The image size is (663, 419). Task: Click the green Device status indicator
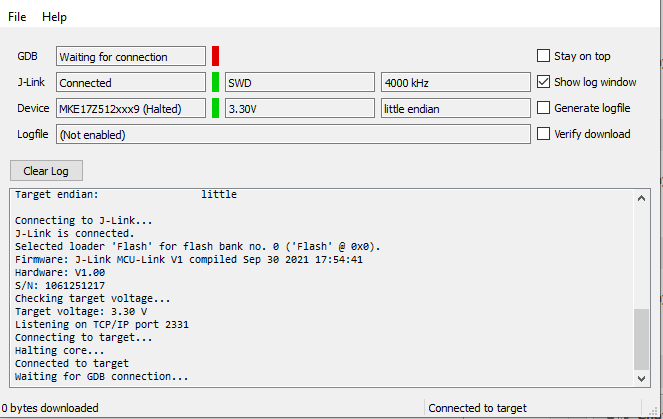(x=215, y=108)
